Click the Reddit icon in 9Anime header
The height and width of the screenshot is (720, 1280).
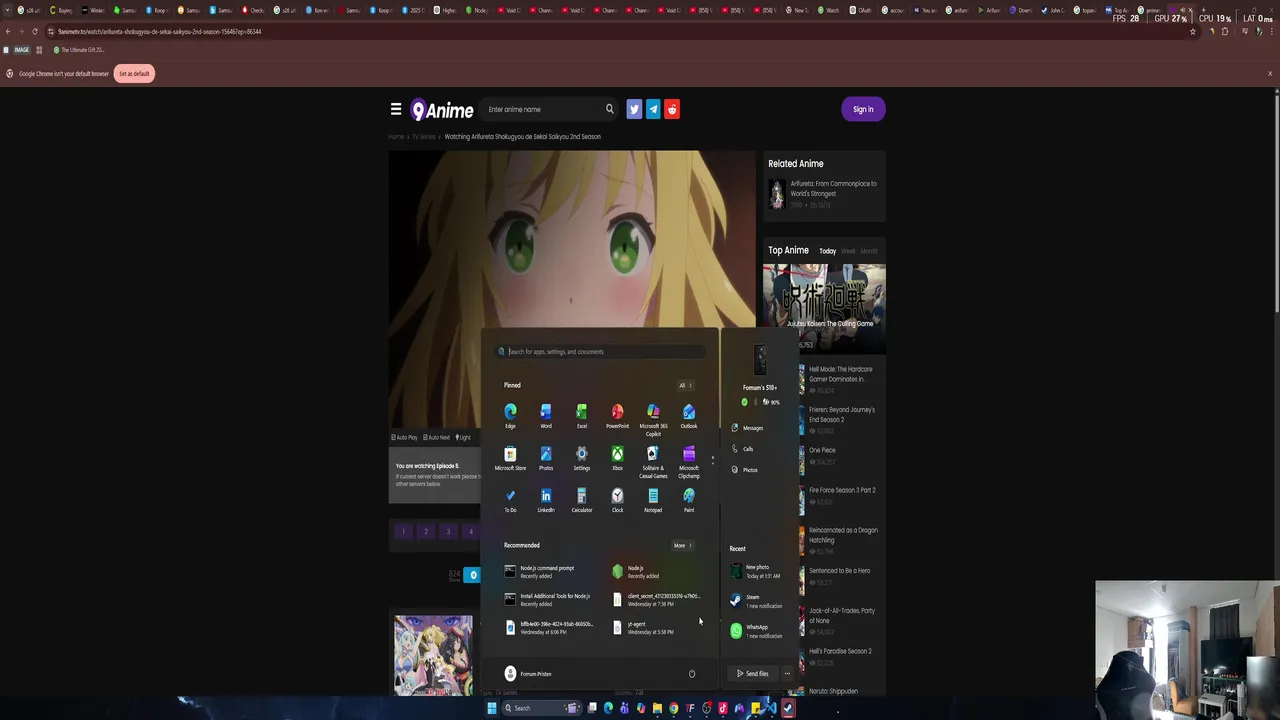coord(672,109)
